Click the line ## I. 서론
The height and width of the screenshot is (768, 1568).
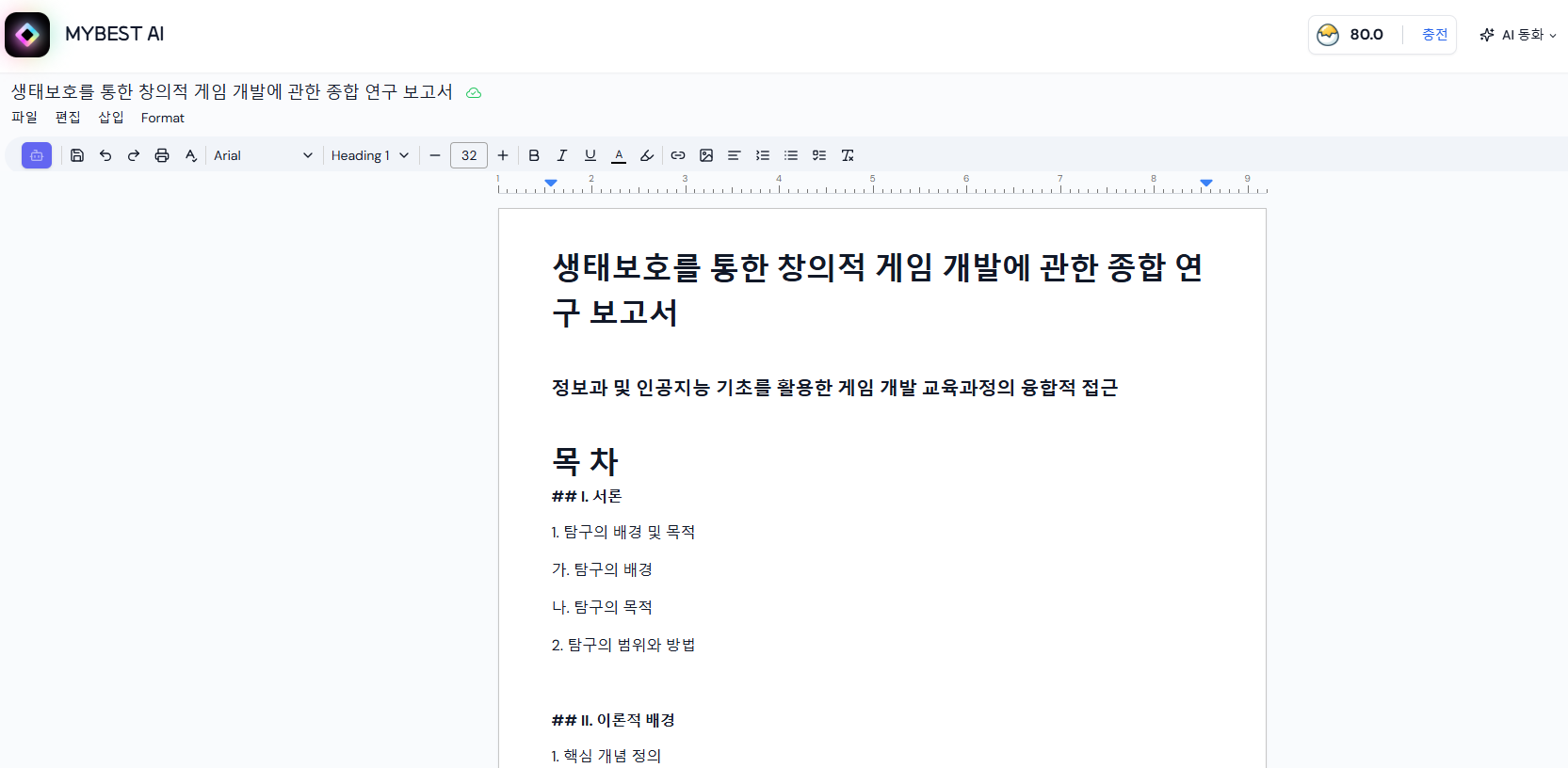[587, 496]
